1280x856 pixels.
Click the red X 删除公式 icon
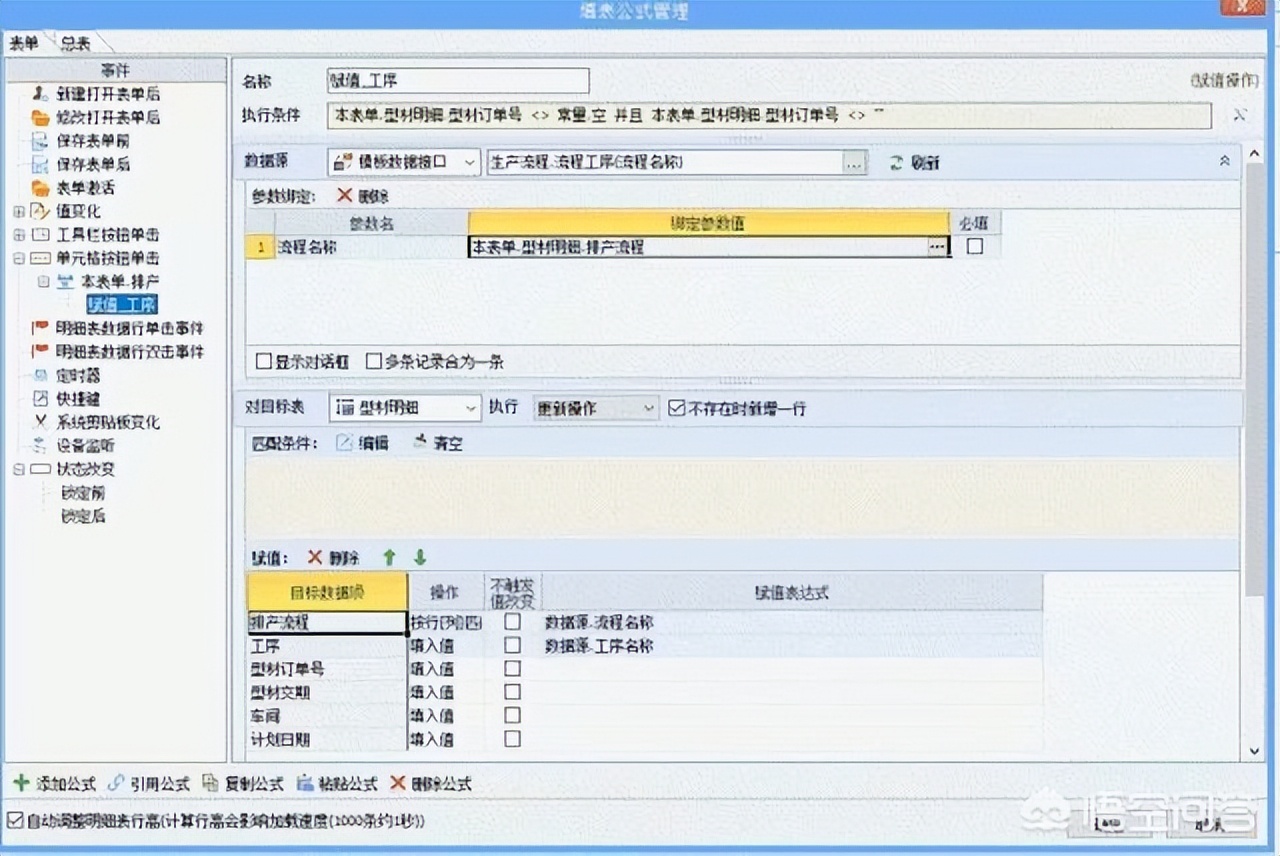point(398,783)
